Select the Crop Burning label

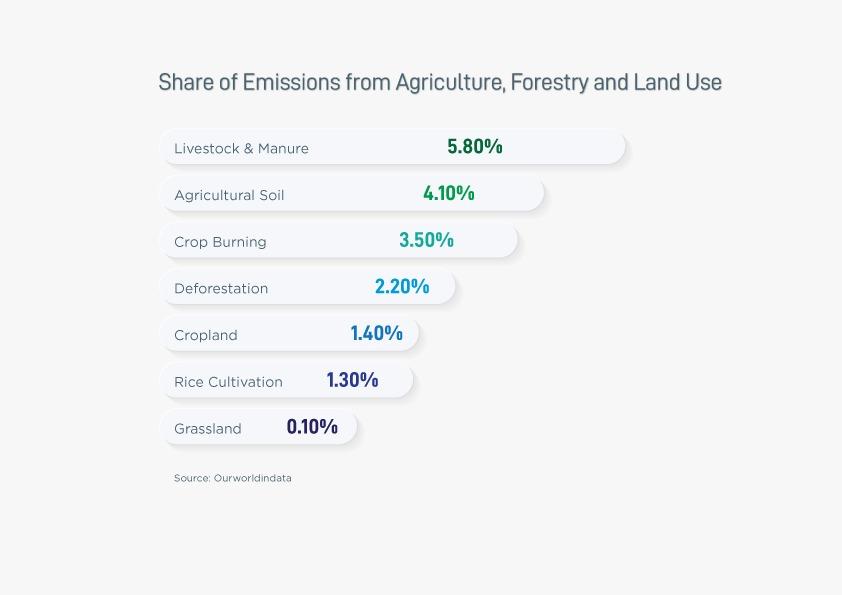(220, 242)
